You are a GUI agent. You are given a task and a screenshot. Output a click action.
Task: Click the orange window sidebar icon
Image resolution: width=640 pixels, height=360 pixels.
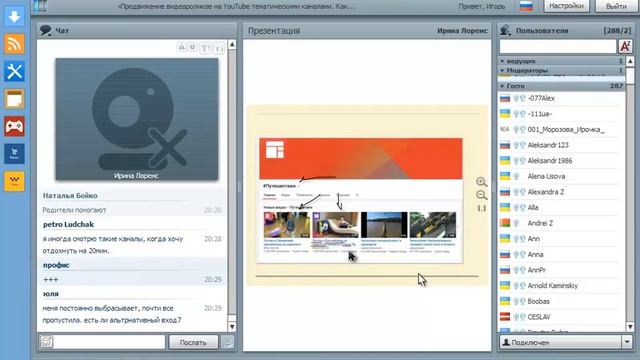(x=14, y=99)
